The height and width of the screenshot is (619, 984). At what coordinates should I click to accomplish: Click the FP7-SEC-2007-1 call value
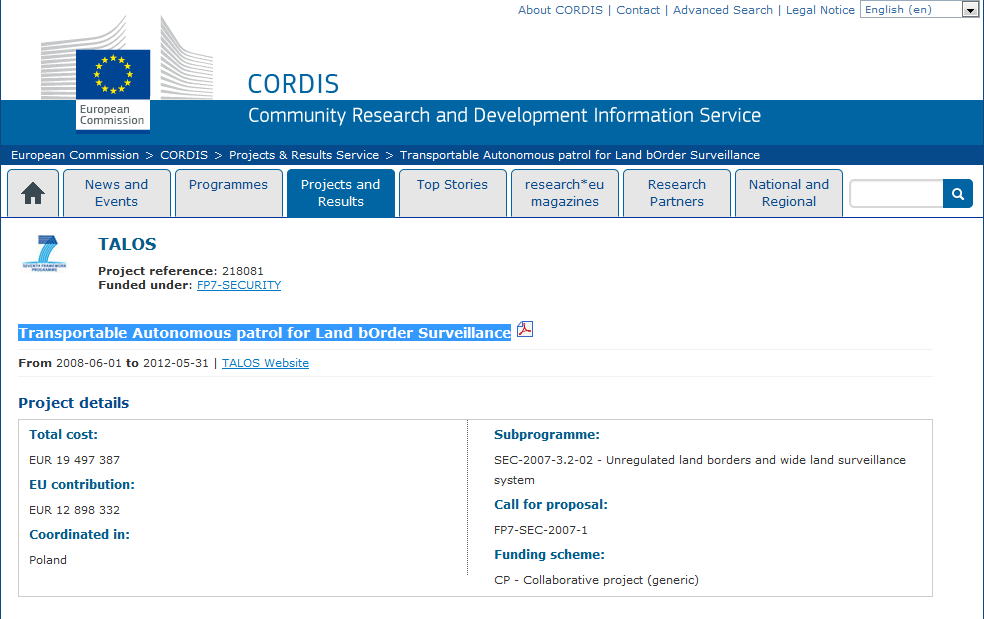(540, 530)
